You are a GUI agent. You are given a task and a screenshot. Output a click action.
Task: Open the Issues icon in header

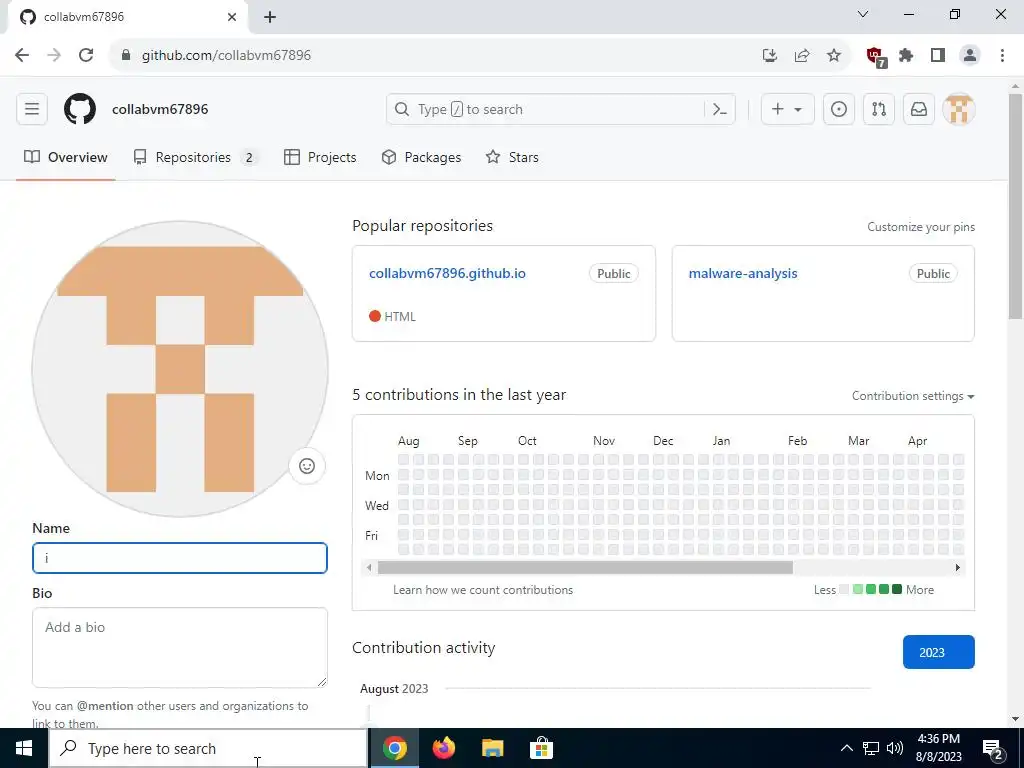point(839,109)
